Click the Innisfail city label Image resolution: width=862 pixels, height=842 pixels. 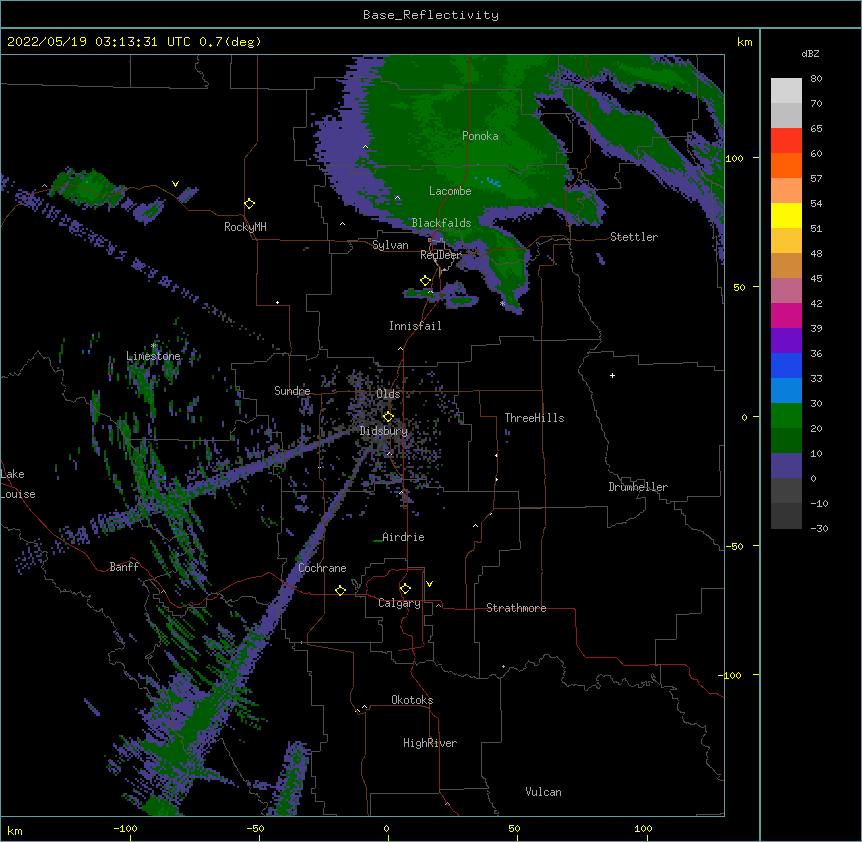pyautogui.click(x=415, y=326)
